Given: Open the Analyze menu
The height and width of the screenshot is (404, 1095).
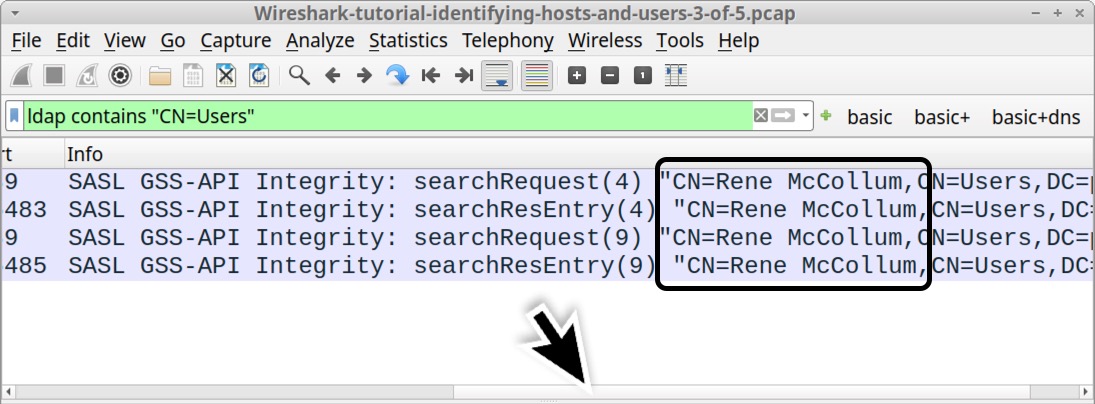Looking at the screenshot, I should pyautogui.click(x=320, y=41).
